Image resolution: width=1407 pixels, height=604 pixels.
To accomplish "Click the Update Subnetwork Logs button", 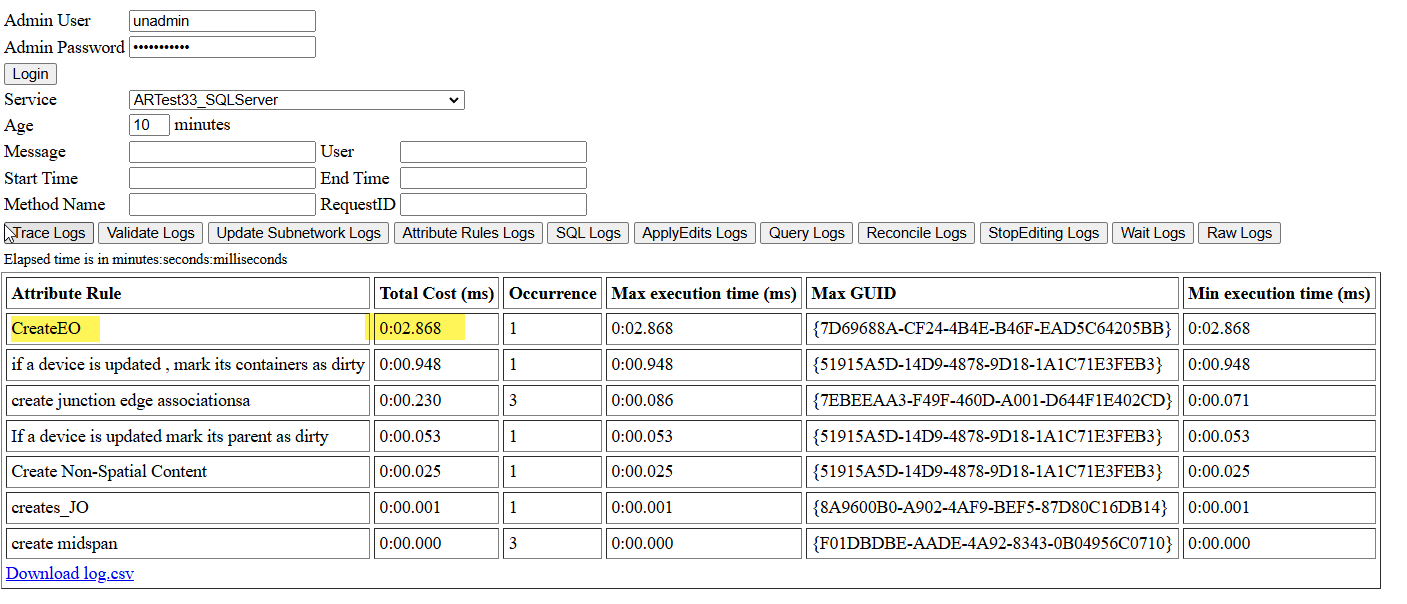I will pyautogui.click(x=298, y=232).
